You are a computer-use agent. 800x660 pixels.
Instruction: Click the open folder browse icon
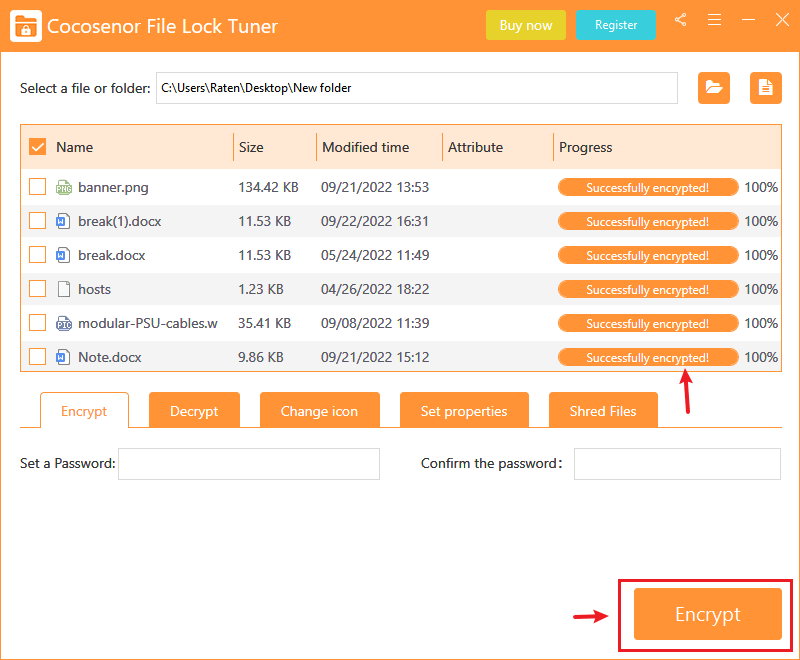point(714,88)
